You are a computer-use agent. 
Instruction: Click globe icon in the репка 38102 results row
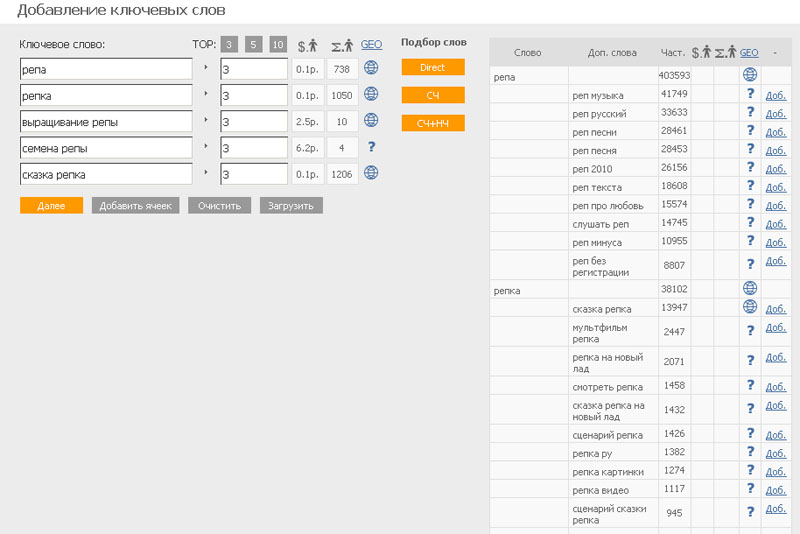(x=749, y=288)
